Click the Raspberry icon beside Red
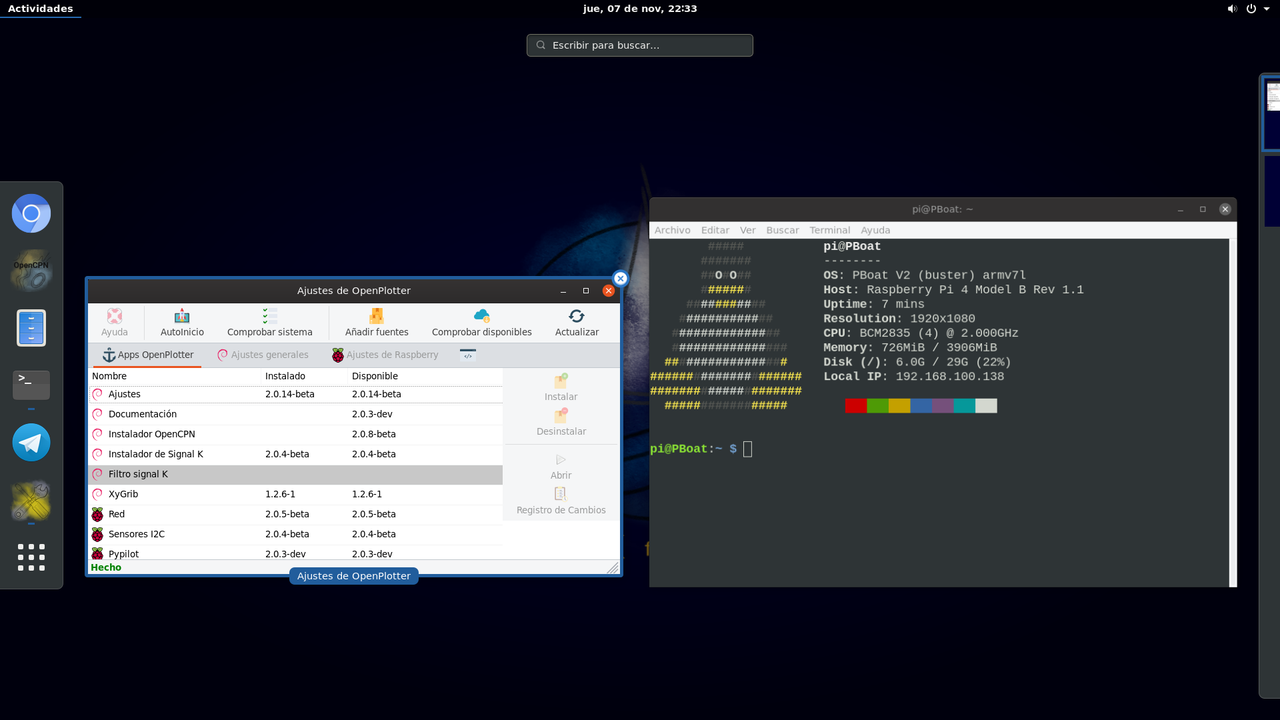The height and width of the screenshot is (720, 1280). pyautogui.click(x=97, y=514)
